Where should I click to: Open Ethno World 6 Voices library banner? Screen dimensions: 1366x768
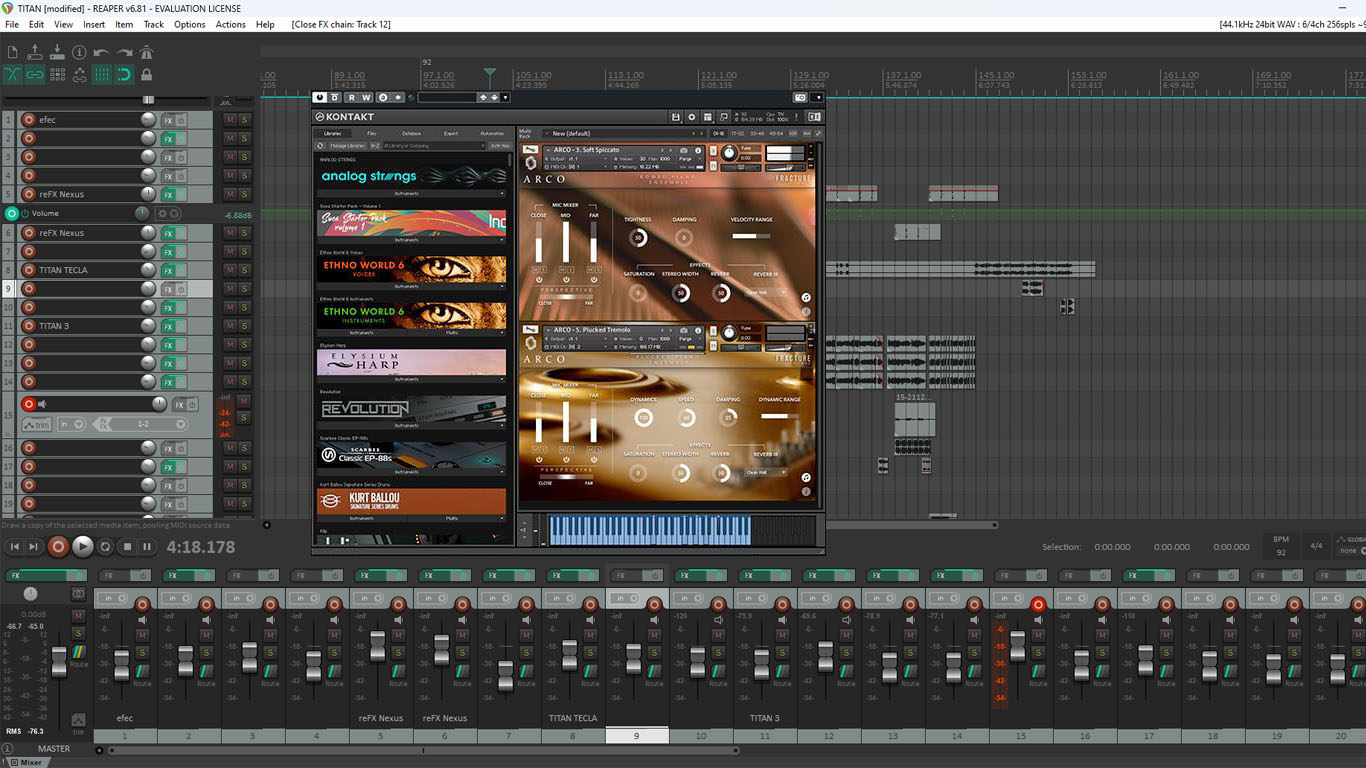413,268
